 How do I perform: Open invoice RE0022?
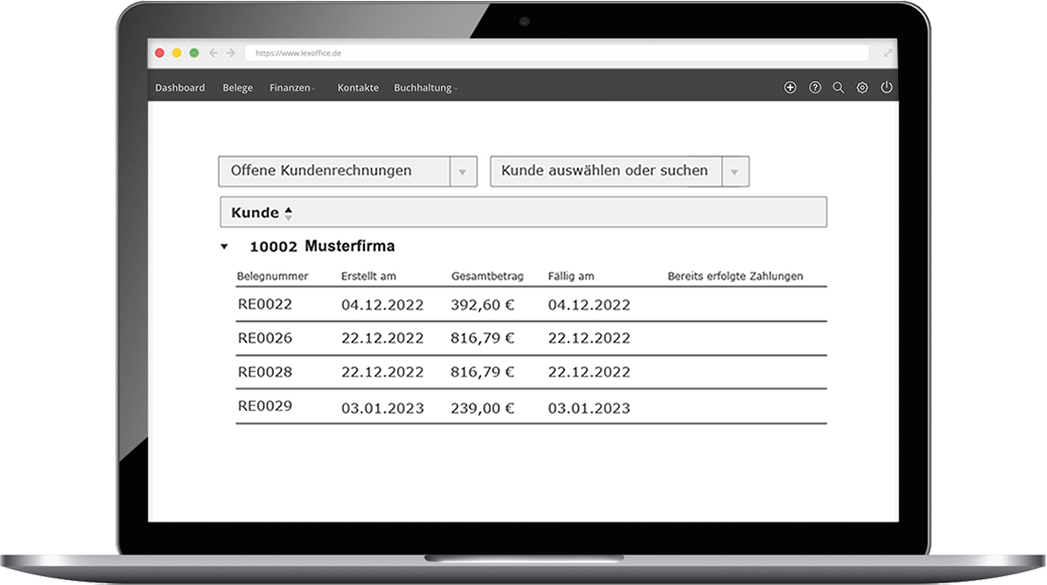265,305
